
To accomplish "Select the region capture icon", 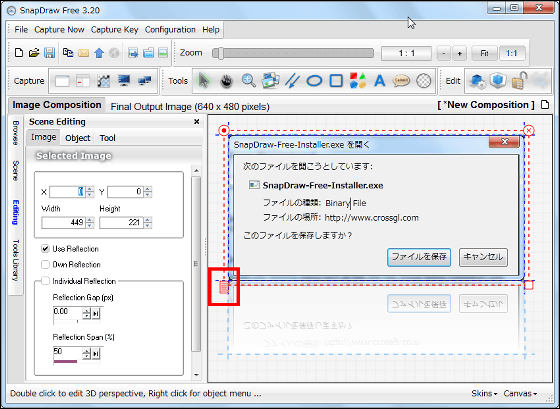I will [x=104, y=81].
